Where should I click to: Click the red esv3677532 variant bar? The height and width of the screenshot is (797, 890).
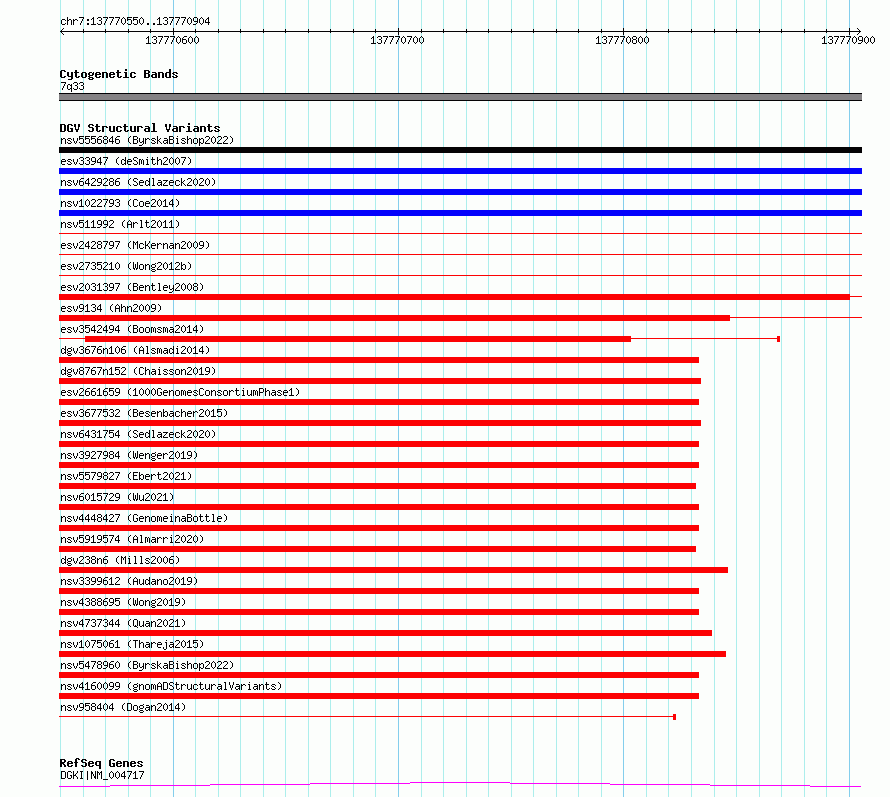click(380, 423)
